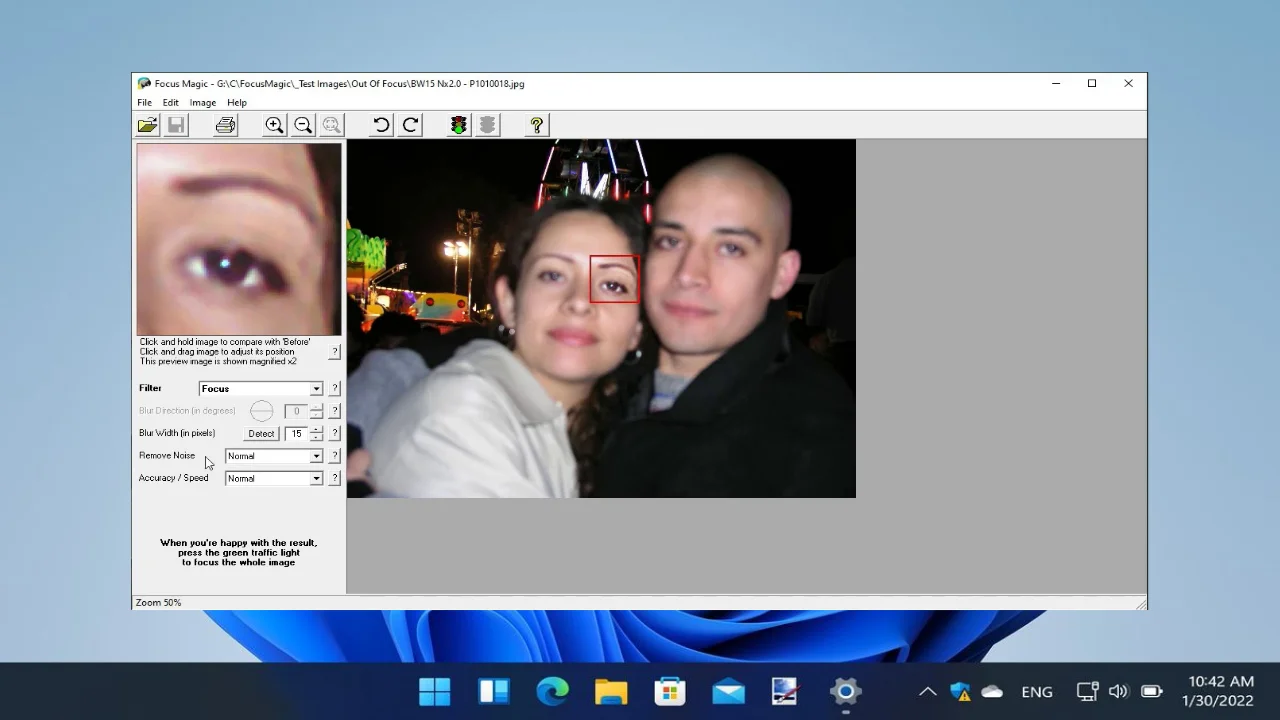This screenshot has height=720, width=1280.
Task: Open the Image menu
Action: click(x=203, y=103)
